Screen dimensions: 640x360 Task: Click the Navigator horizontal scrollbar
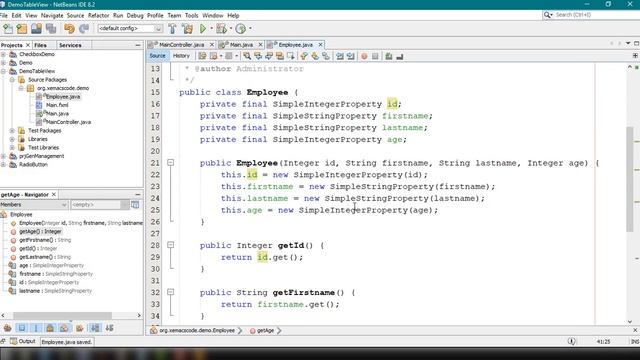point(62,316)
